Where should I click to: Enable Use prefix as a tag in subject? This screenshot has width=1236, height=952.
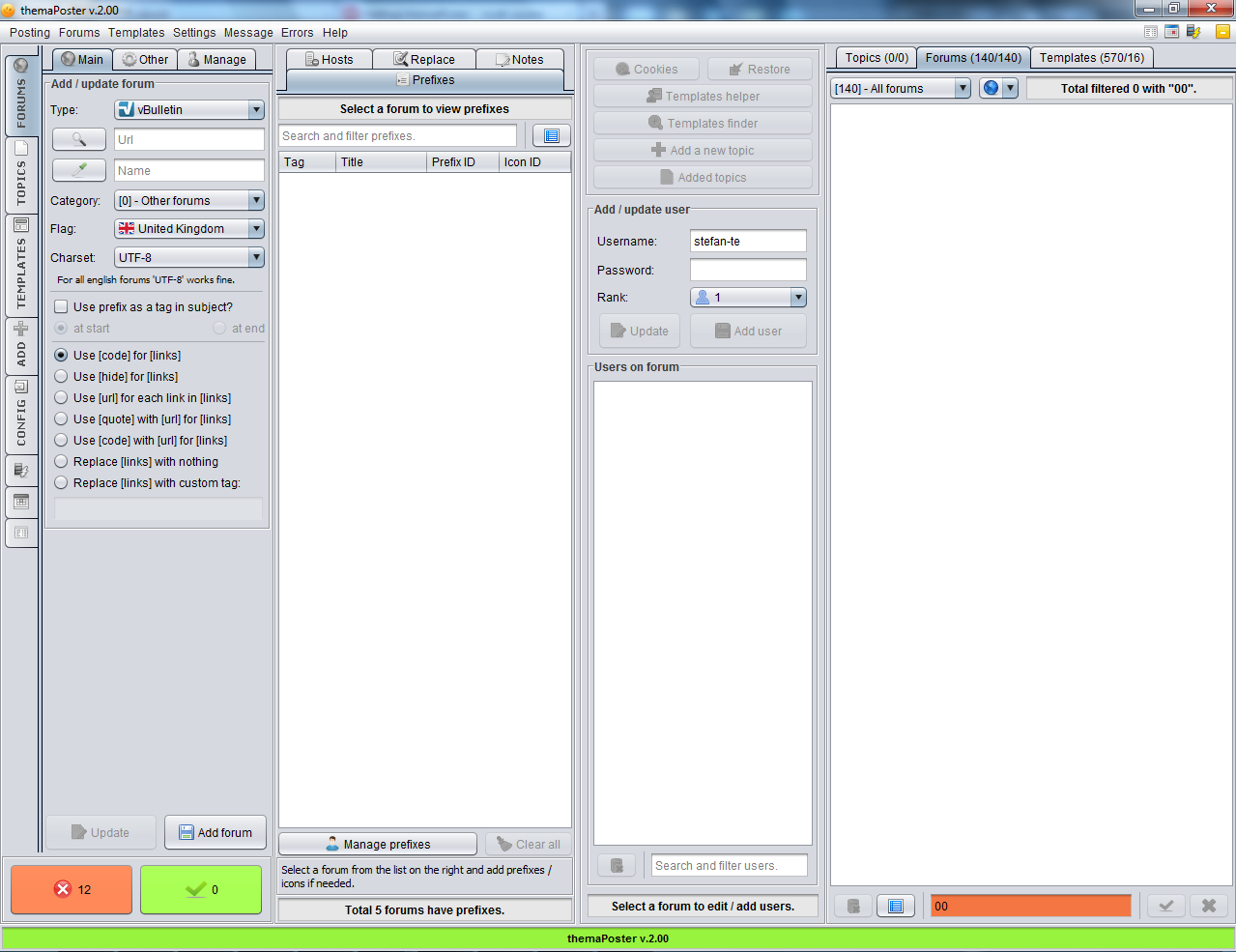point(61,306)
